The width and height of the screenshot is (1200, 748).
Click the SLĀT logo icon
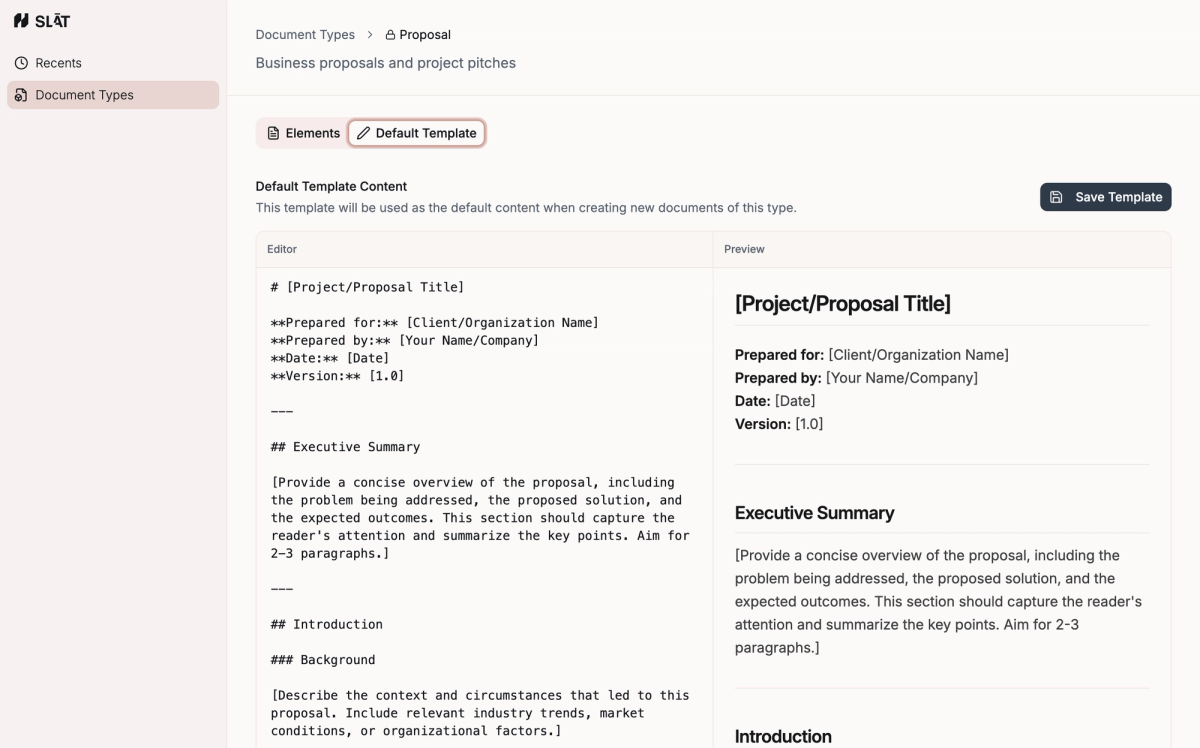[23, 20]
